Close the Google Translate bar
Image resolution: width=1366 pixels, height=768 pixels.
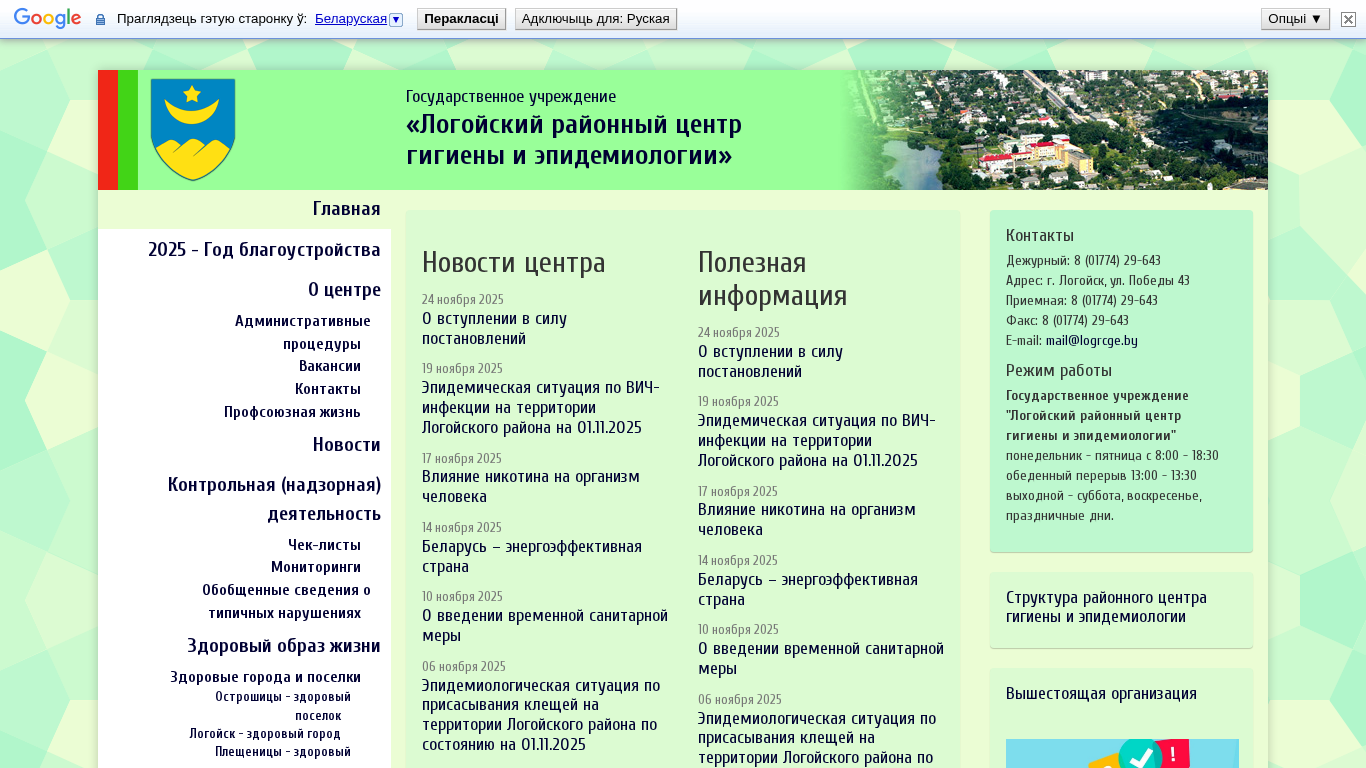(x=1348, y=19)
